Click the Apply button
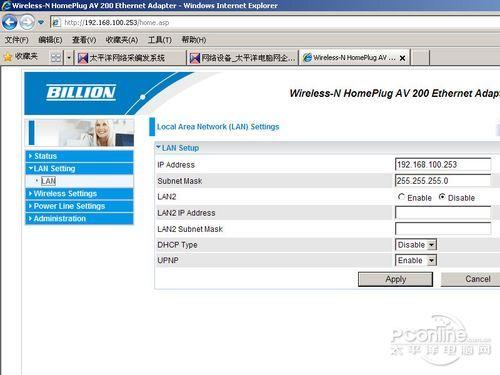 click(395, 279)
